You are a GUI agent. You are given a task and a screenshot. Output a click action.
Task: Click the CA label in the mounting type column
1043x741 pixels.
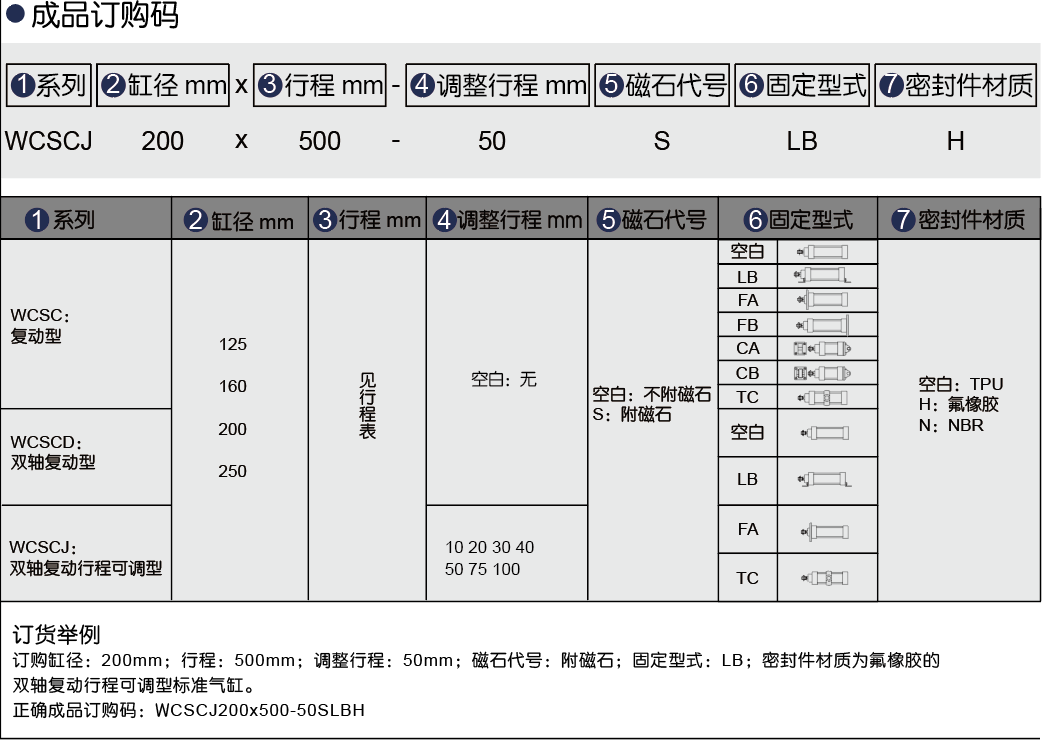[748, 349]
